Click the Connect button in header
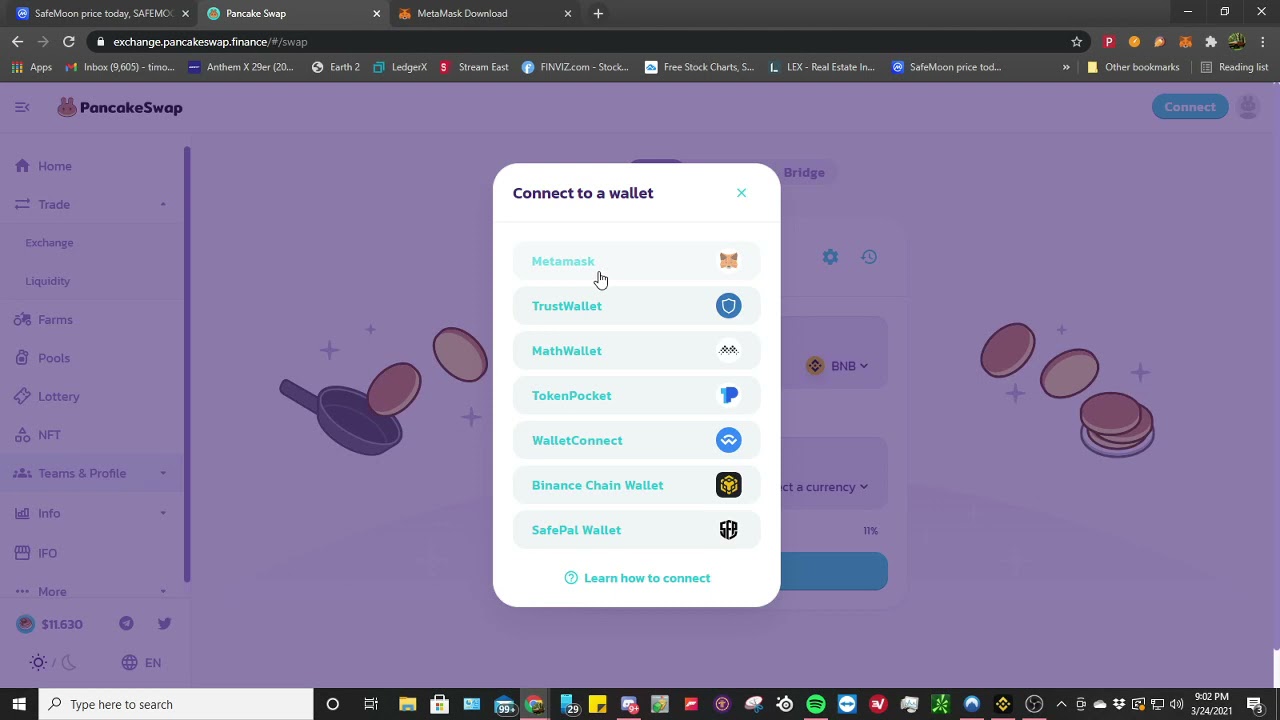1280x720 pixels. [1190, 107]
